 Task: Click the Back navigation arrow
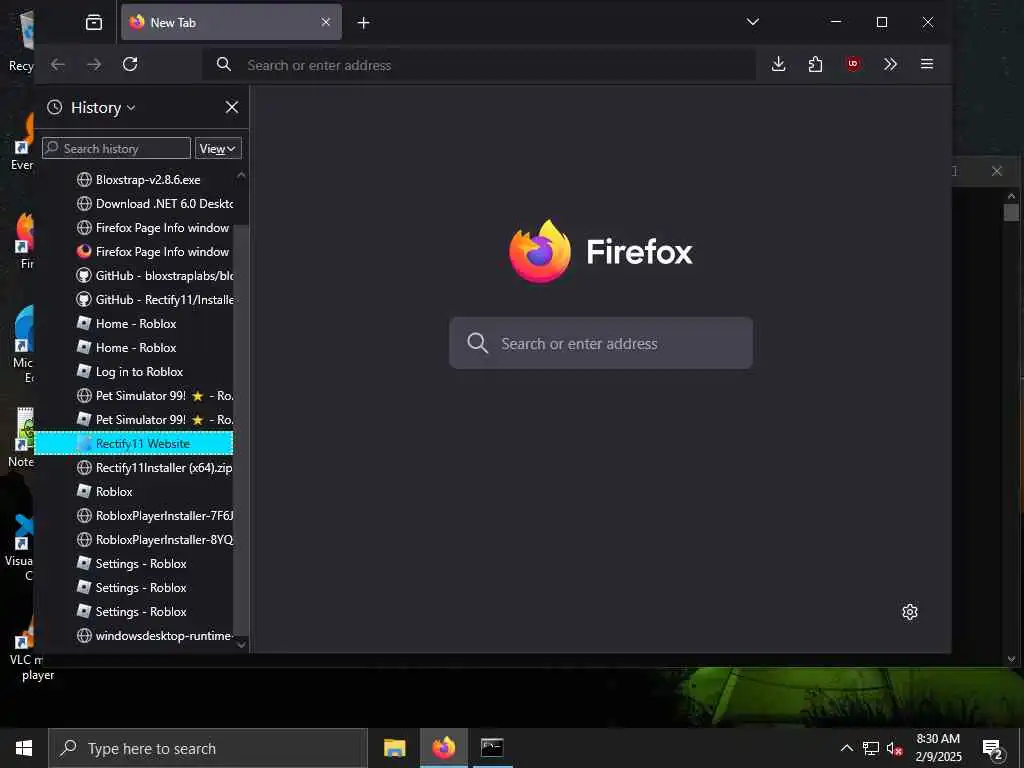coord(58,64)
